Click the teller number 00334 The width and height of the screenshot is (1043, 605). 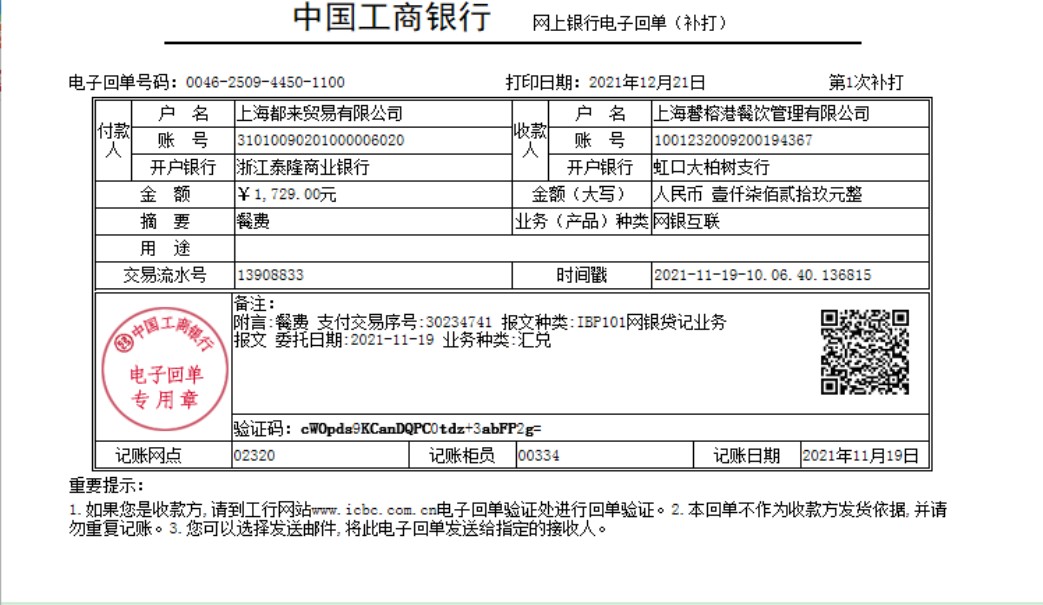pyautogui.click(x=538, y=456)
